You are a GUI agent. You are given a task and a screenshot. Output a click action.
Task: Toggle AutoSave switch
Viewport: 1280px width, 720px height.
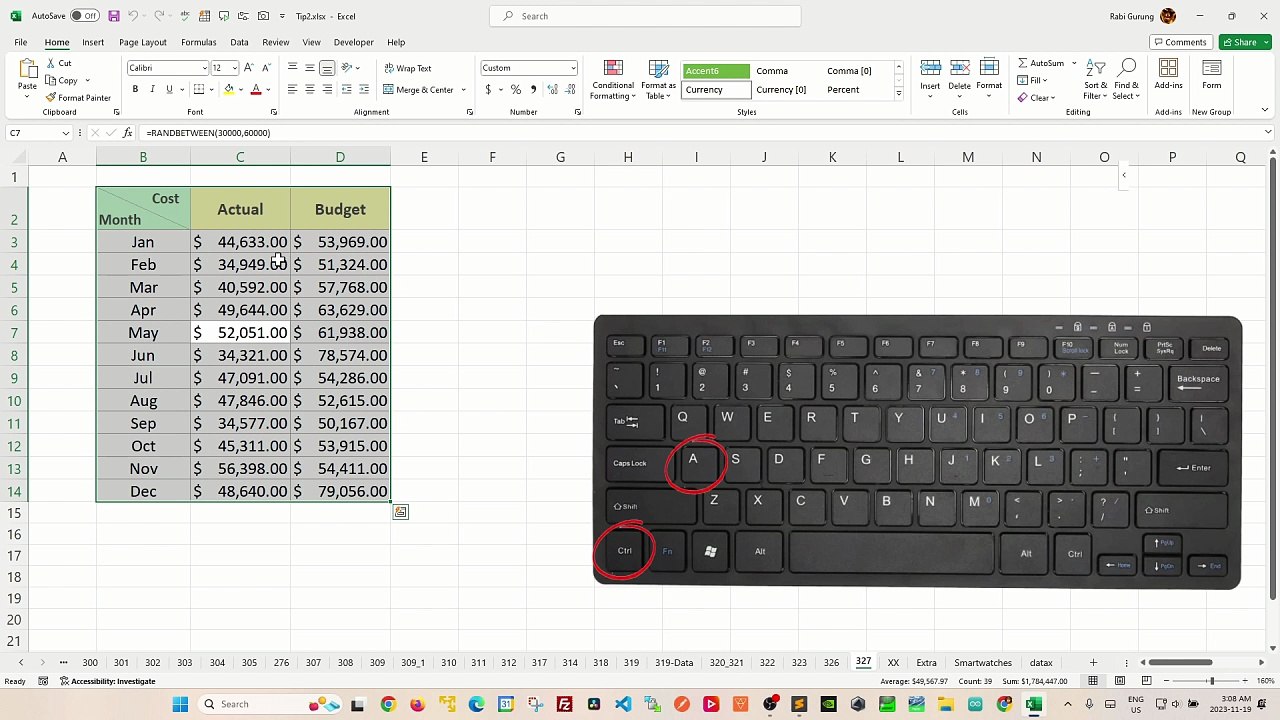click(84, 16)
